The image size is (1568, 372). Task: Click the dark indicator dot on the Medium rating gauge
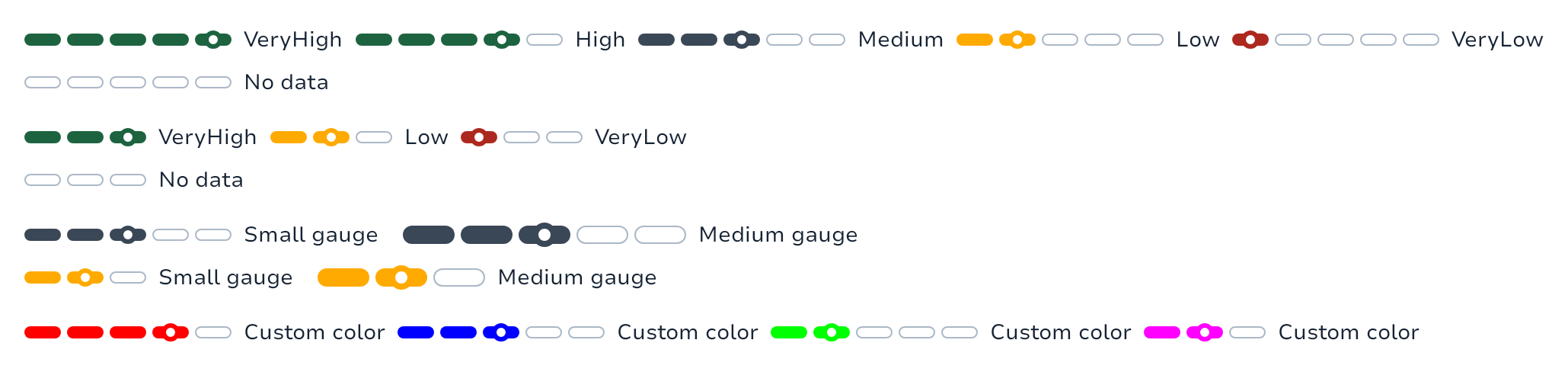[742, 40]
